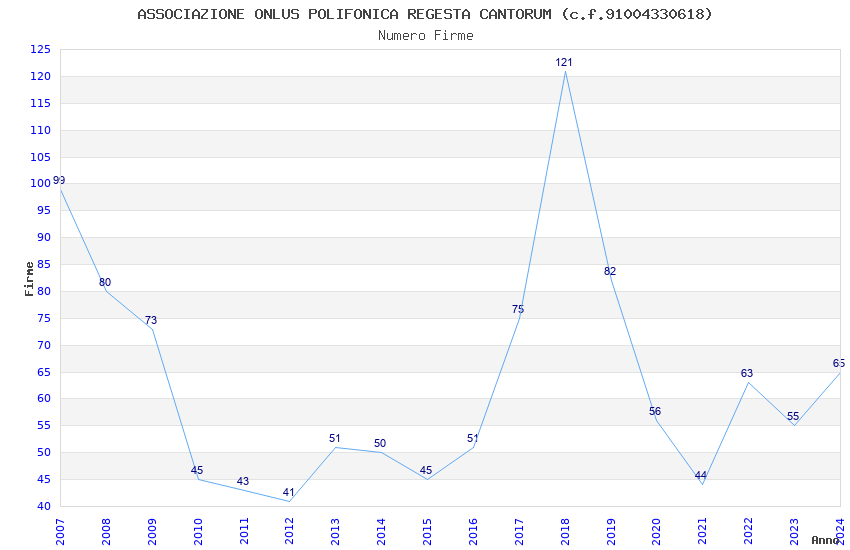Select the x-axis year label 2020
850x550 pixels.
coord(656,532)
